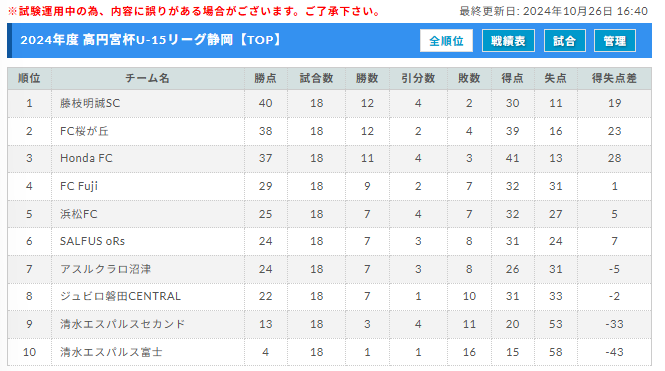
Task: Click the 管理 admin button
Action: tap(615, 41)
